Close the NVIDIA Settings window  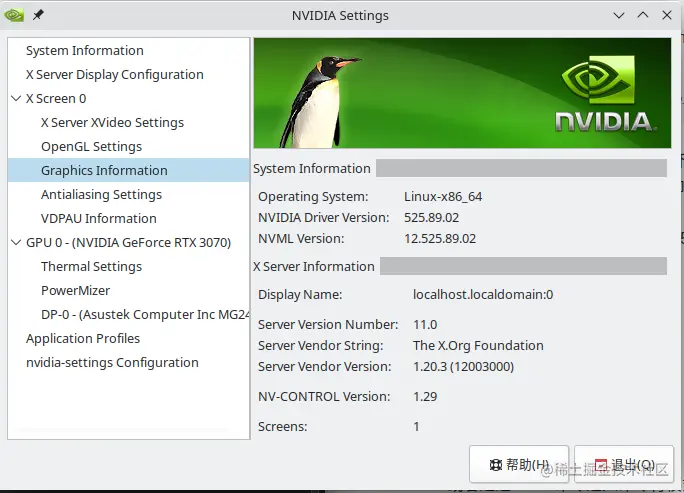tap(667, 15)
